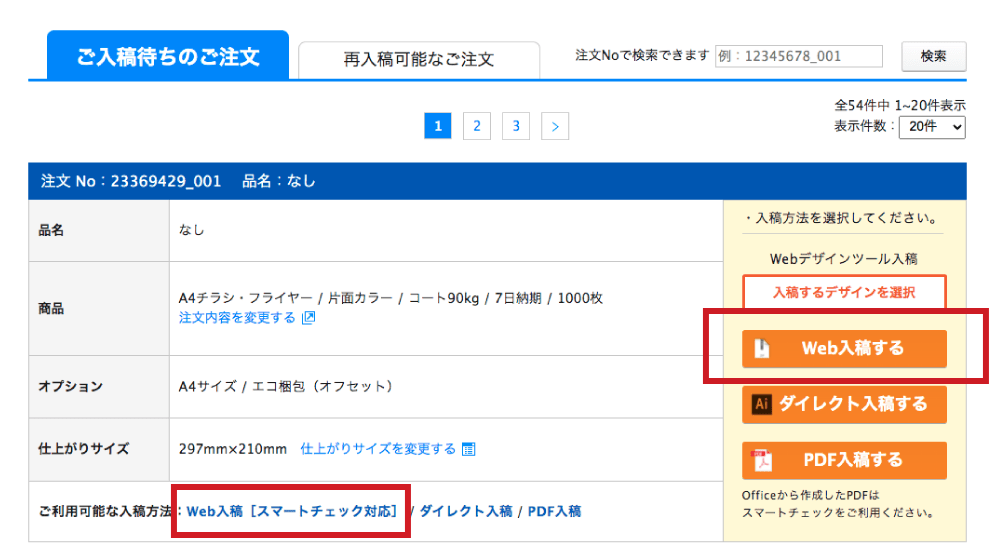Screen dimensions: 994x560
Task: Jump to page 3 of orders
Action: [x=516, y=126]
